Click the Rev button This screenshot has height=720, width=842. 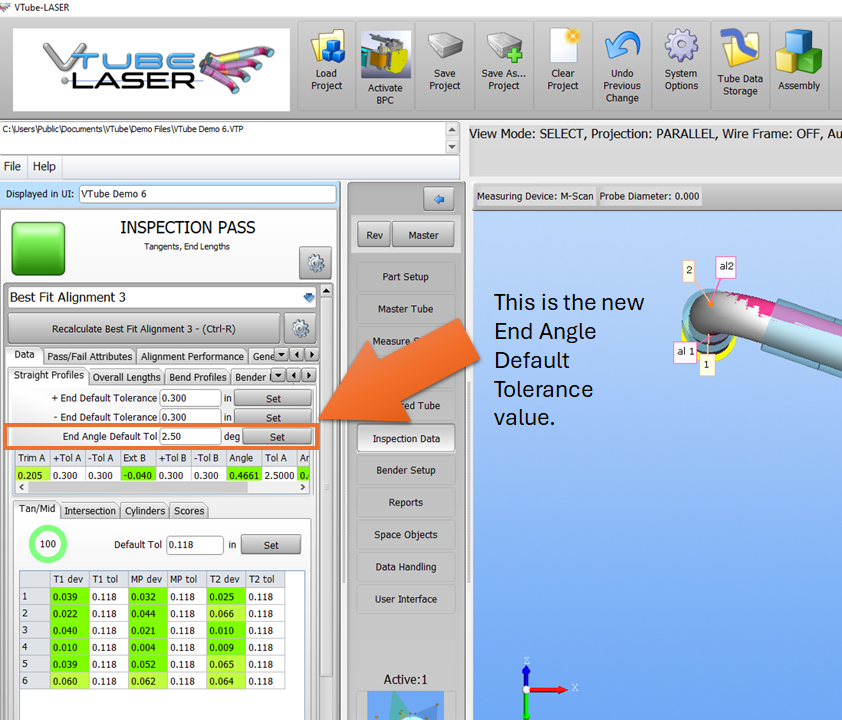374,235
